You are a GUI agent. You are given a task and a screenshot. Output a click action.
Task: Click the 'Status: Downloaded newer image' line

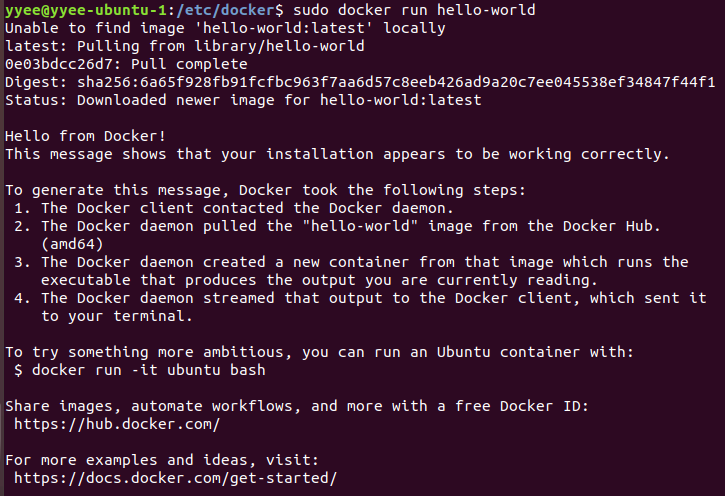tap(243, 100)
